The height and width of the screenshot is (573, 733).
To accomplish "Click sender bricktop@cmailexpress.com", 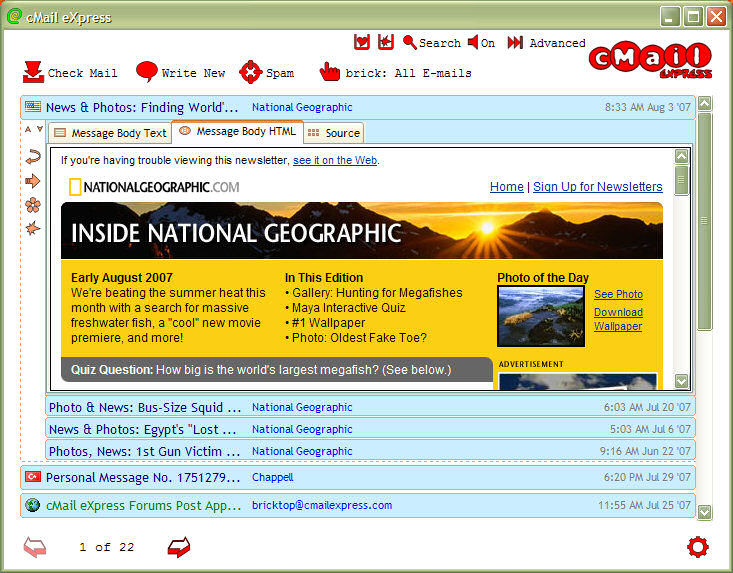I will click(x=322, y=505).
